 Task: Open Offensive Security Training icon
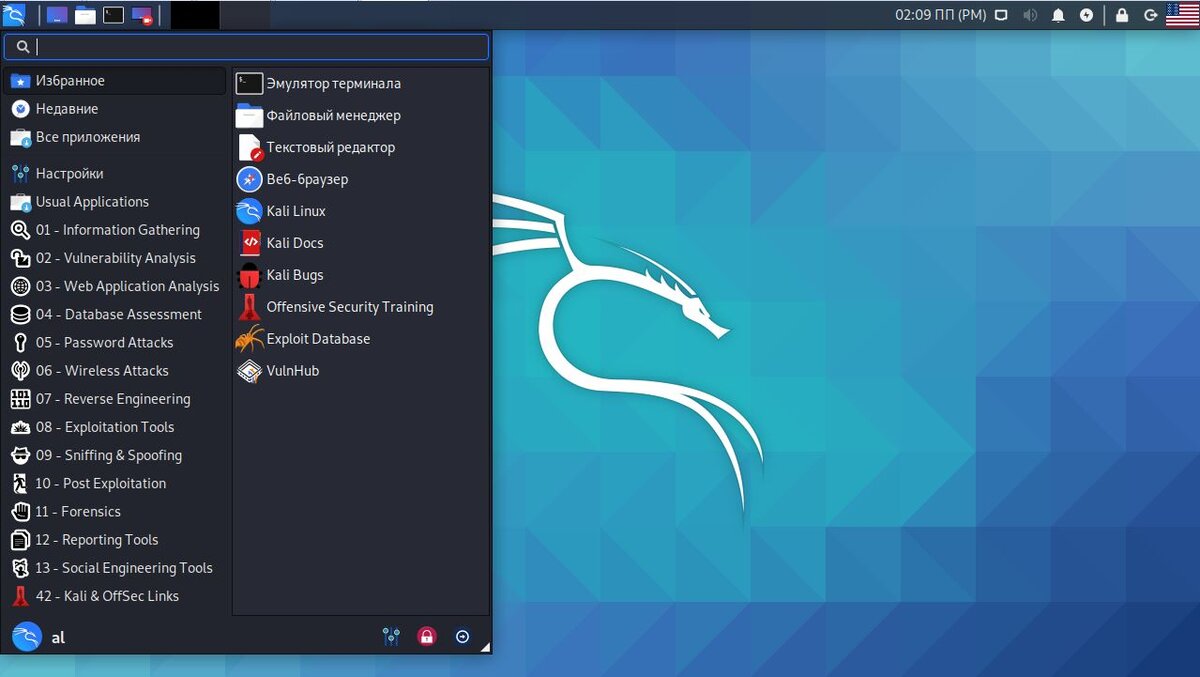(x=249, y=307)
